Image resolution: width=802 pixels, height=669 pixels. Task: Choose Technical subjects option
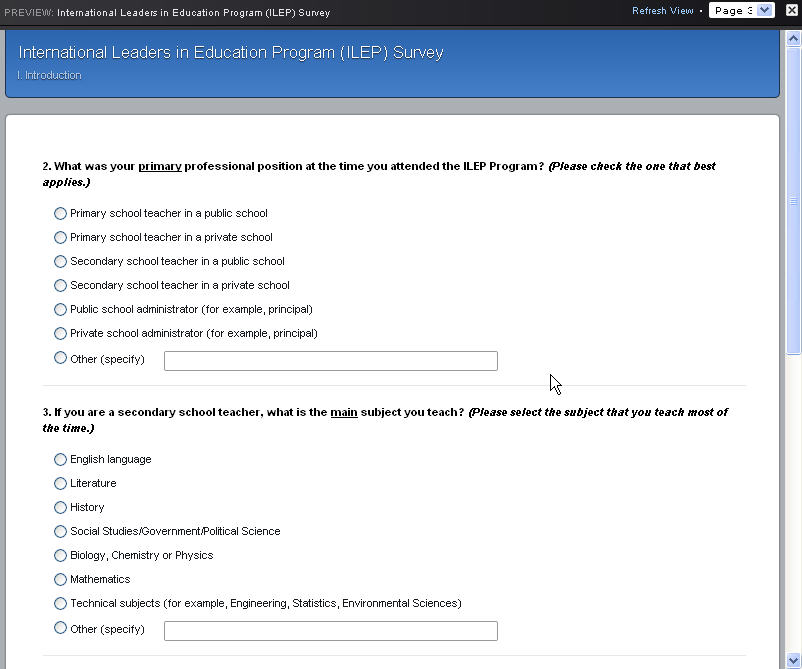click(61, 603)
